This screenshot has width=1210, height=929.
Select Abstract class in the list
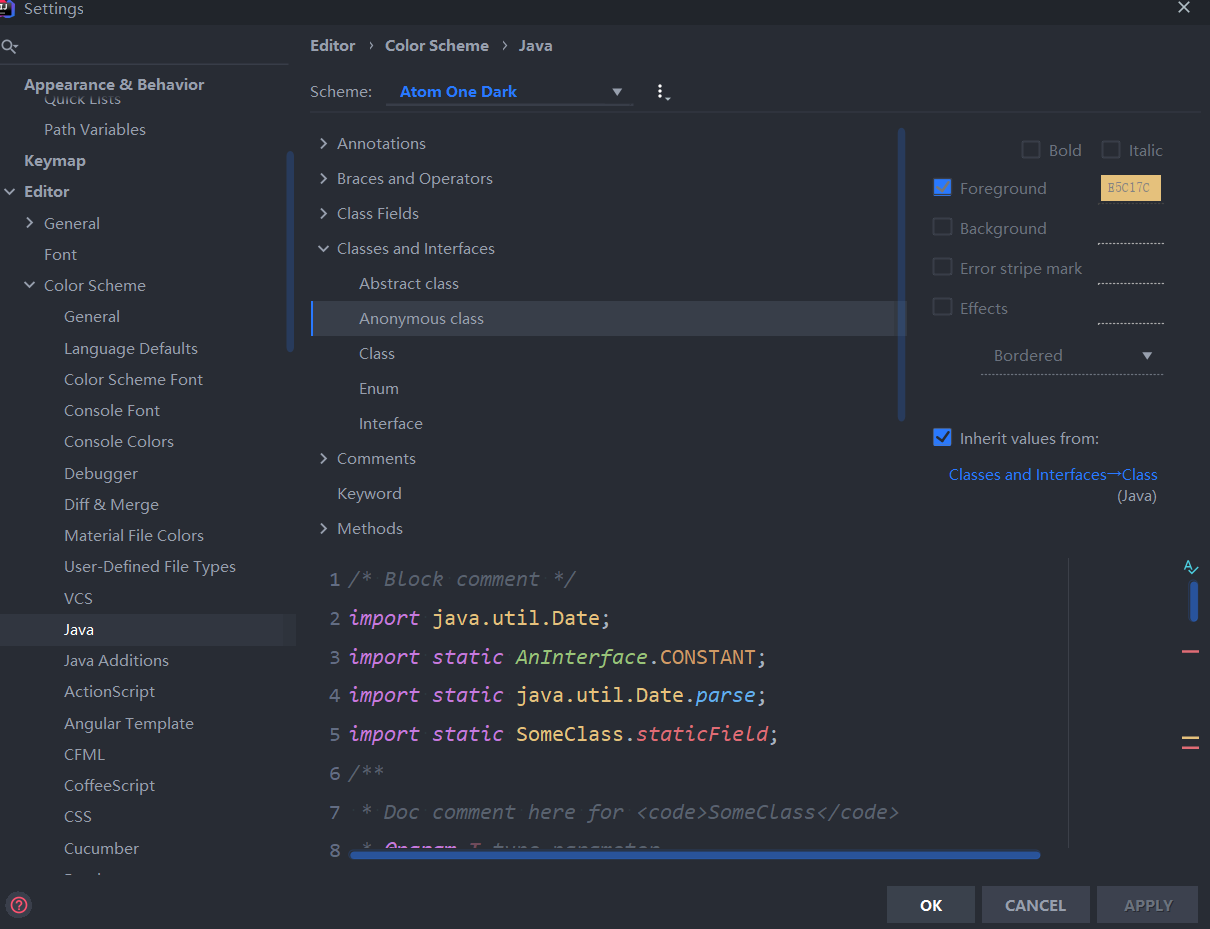pyautogui.click(x=409, y=284)
